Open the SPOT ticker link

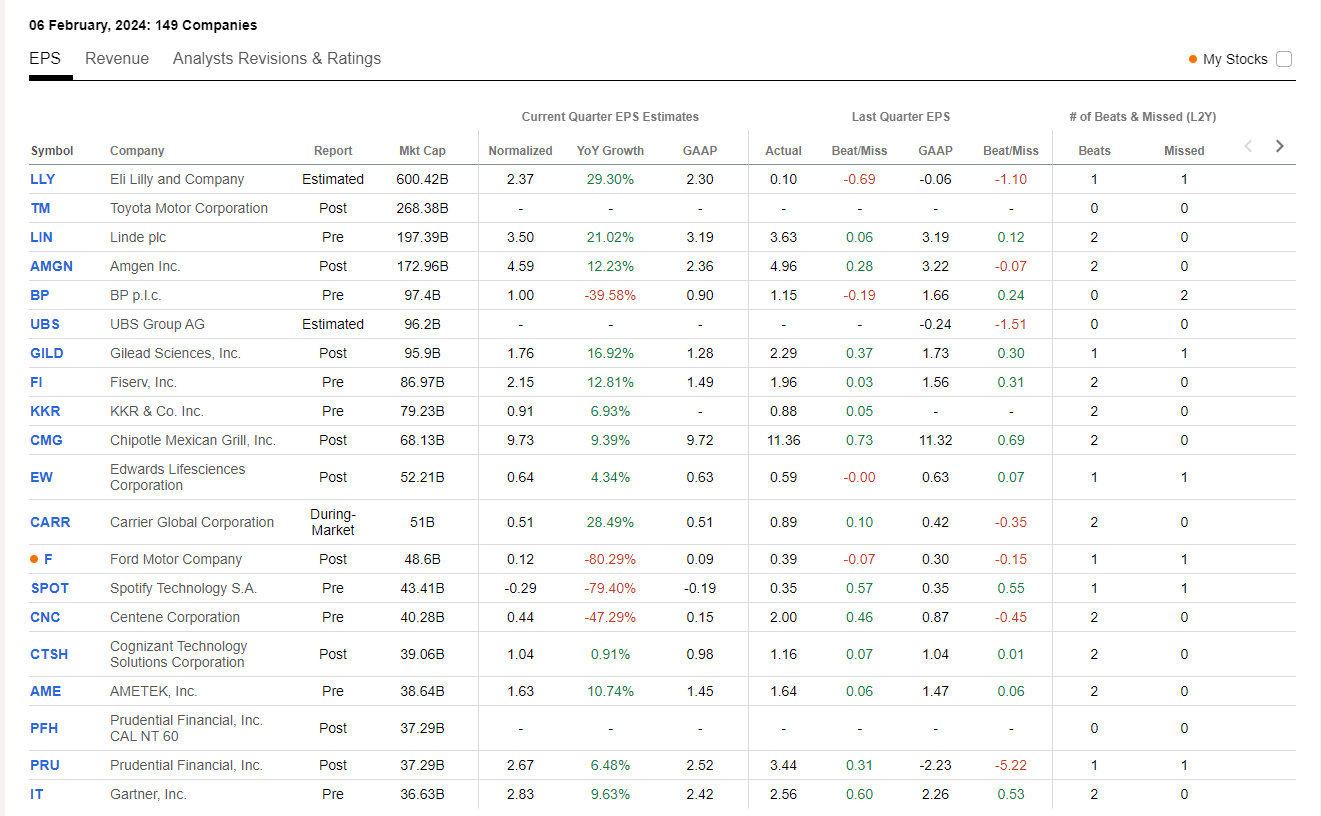(x=50, y=588)
